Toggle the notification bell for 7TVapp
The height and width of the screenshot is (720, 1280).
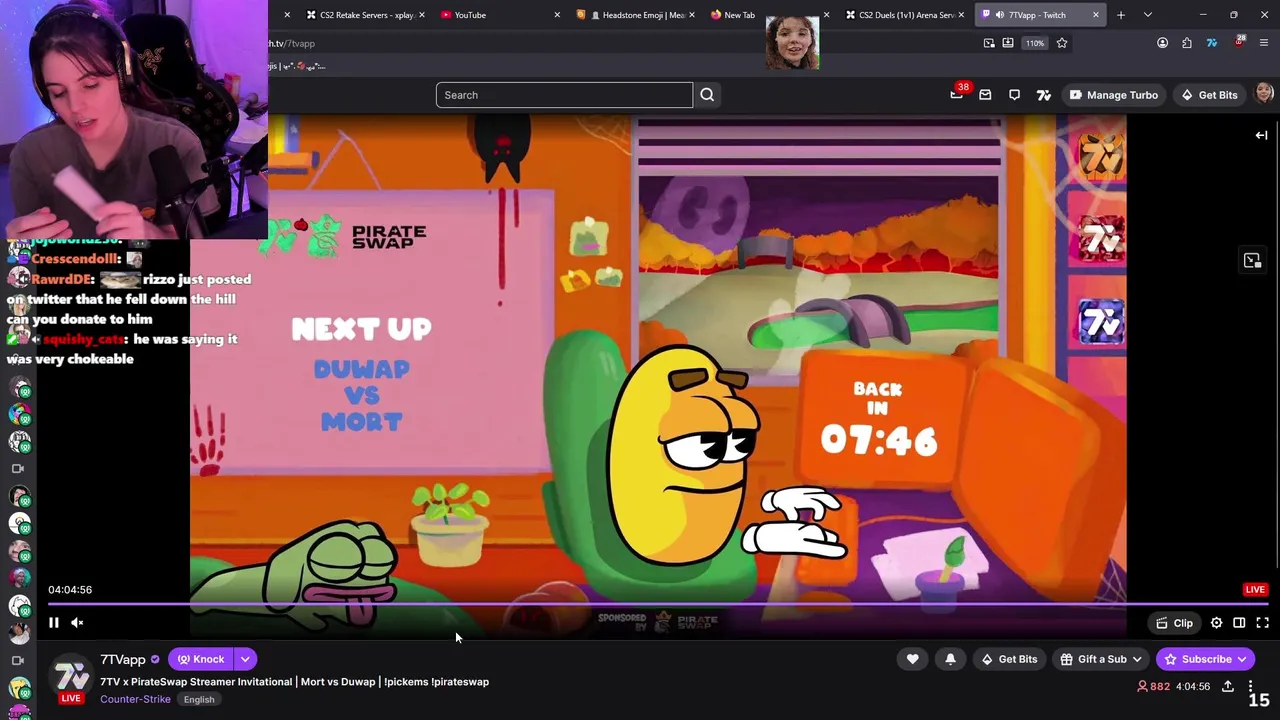[950, 659]
